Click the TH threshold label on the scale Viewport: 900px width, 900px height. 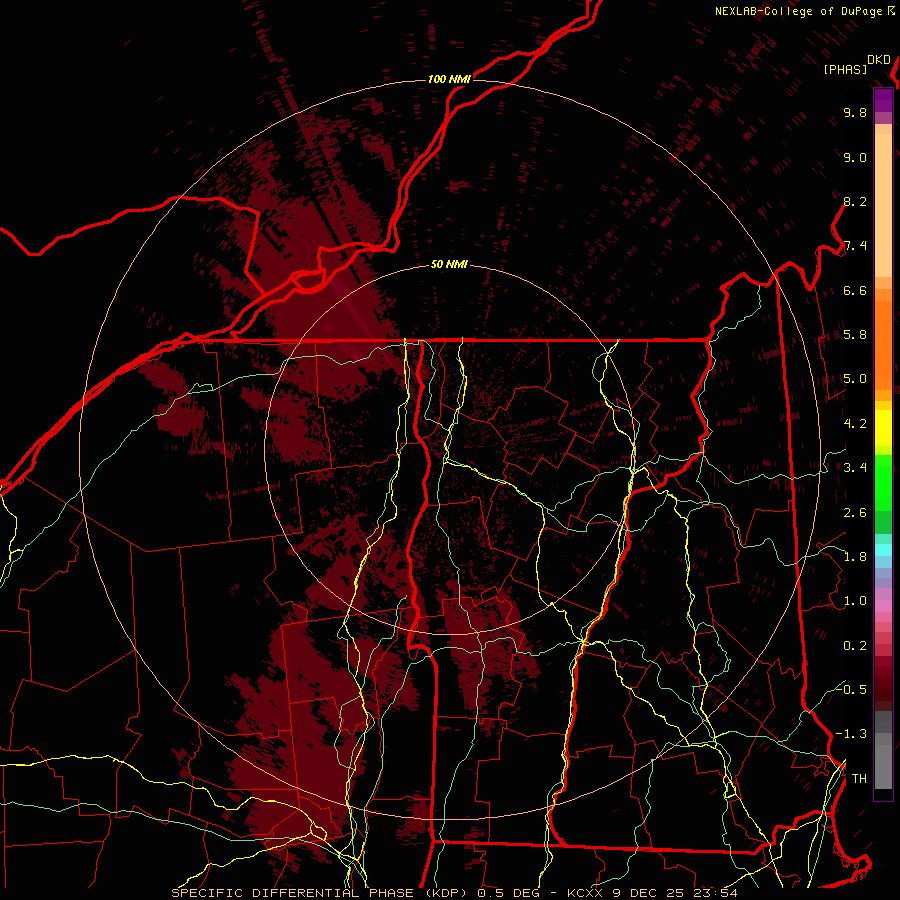pos(859,779)
